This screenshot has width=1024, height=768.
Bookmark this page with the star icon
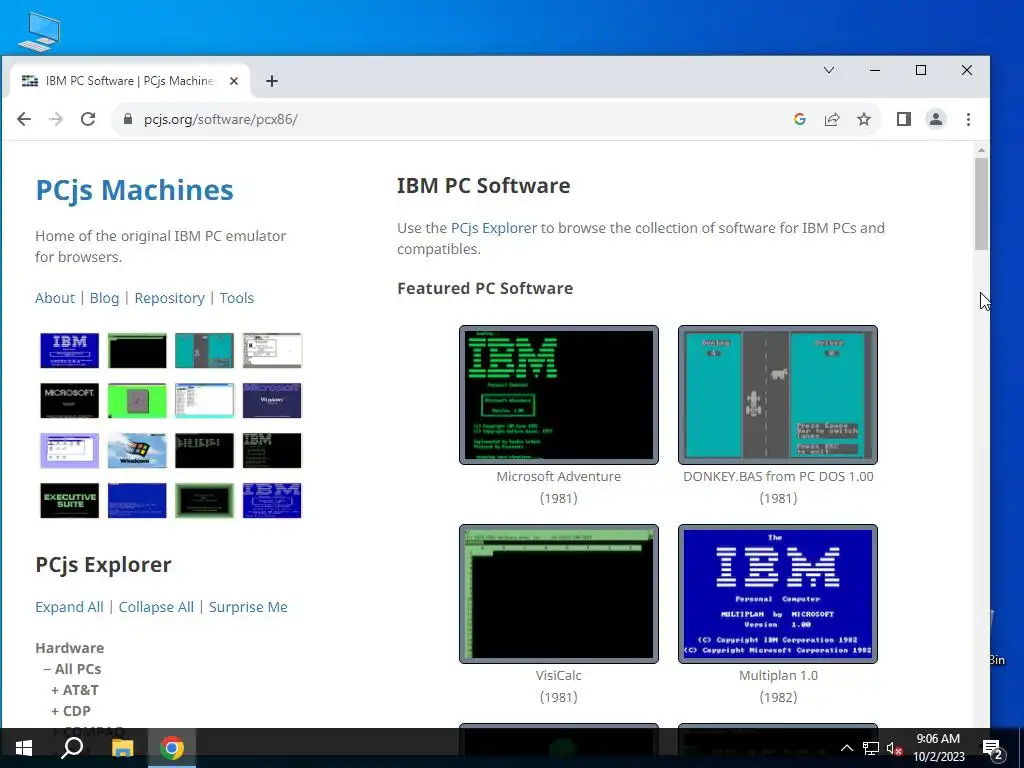click(864, 120)
